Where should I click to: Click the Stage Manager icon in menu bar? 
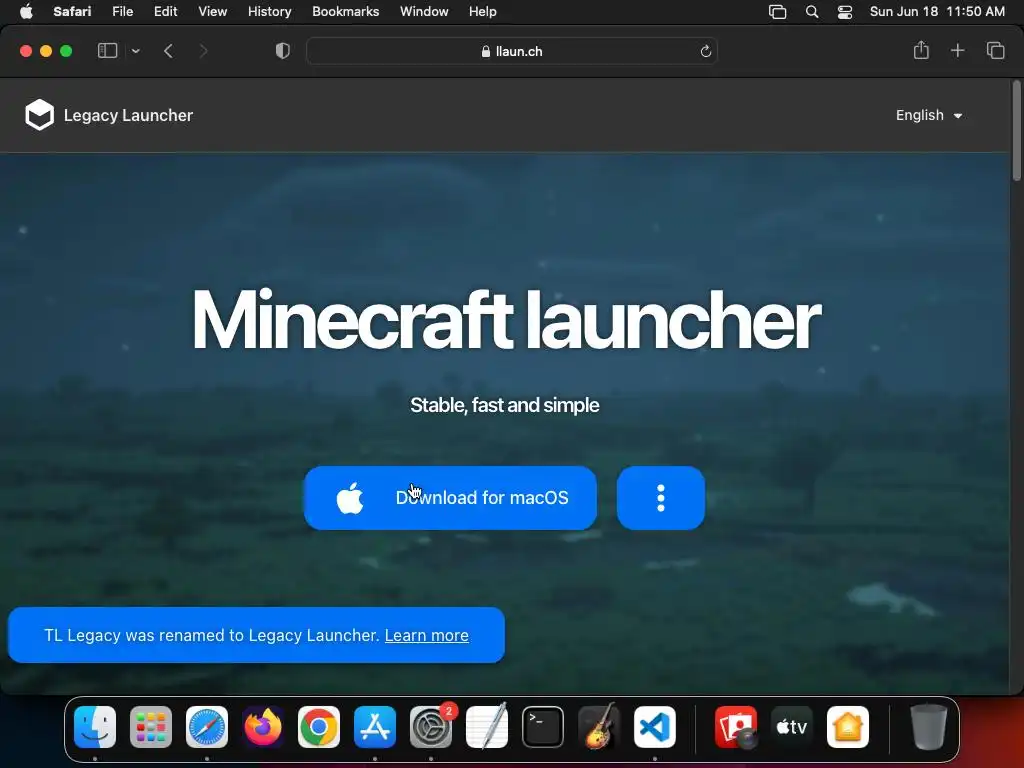coord(777,12)
